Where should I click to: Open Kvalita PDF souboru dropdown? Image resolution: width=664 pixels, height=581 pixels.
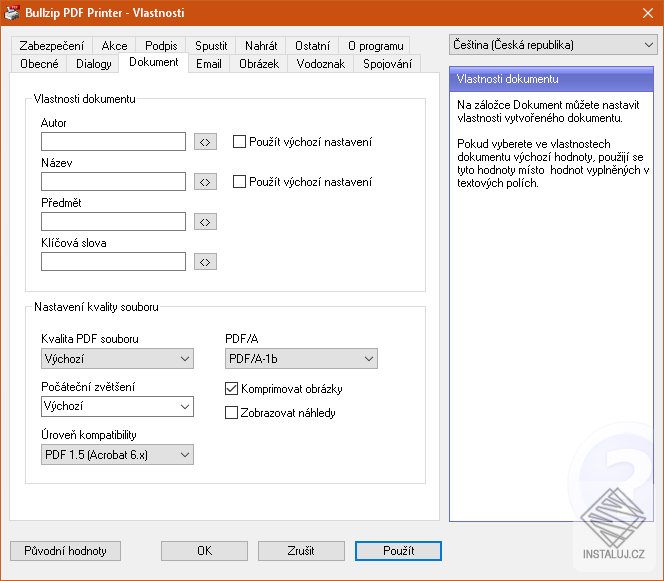pos(117,359)
